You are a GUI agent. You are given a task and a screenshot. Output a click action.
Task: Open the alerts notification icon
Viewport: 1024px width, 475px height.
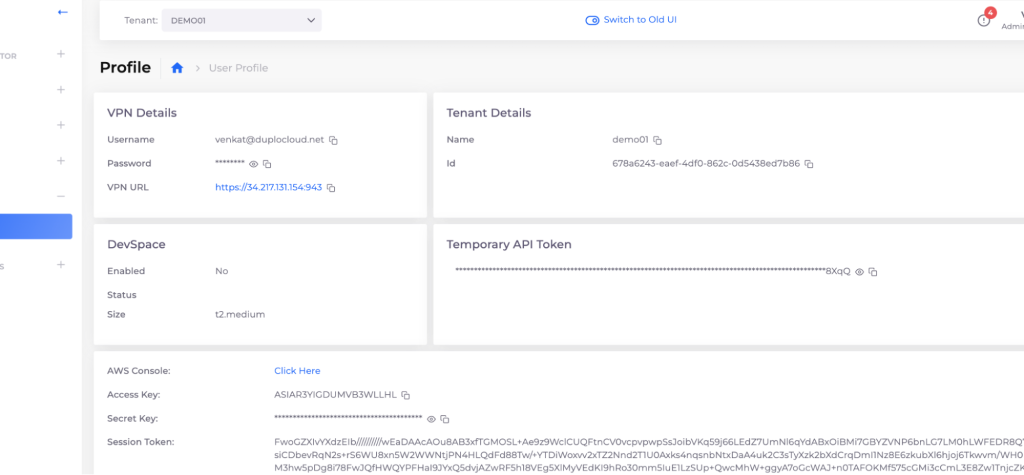[984, 20]
